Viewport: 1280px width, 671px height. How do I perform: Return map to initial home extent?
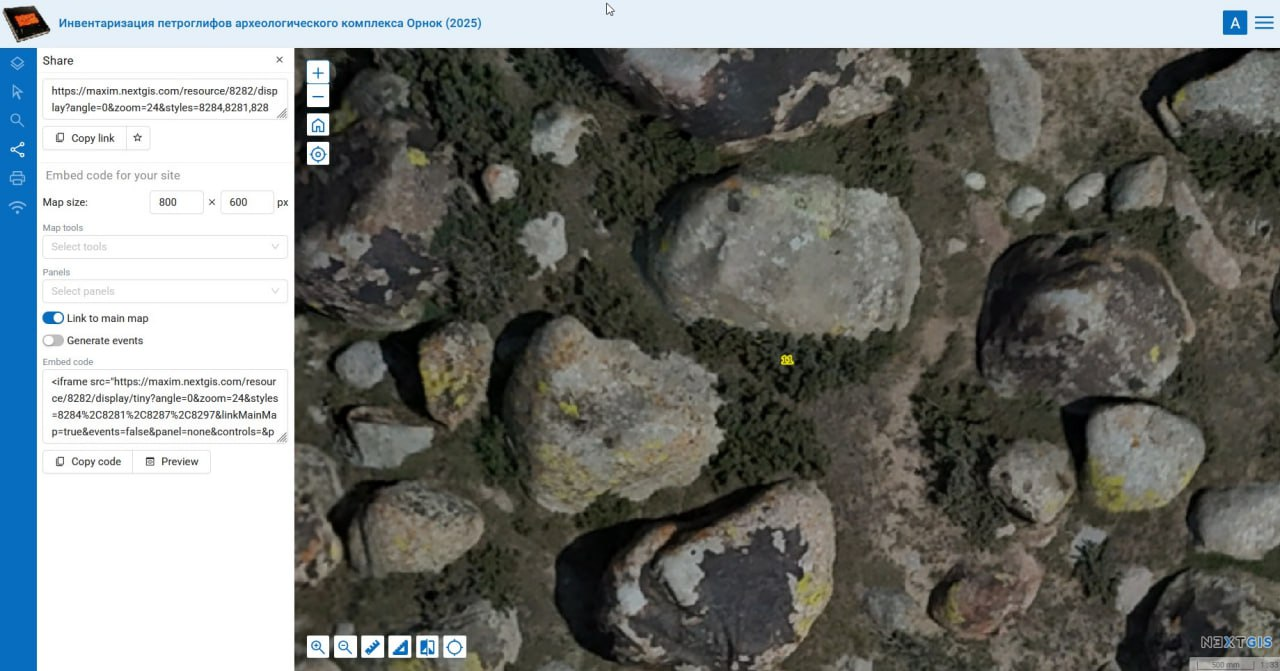pos(318,125)
